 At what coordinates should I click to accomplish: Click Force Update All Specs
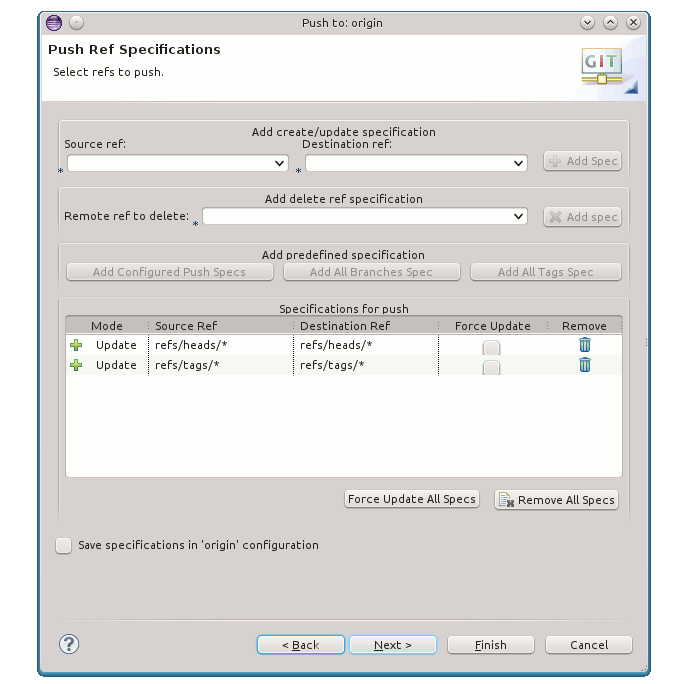412,499
